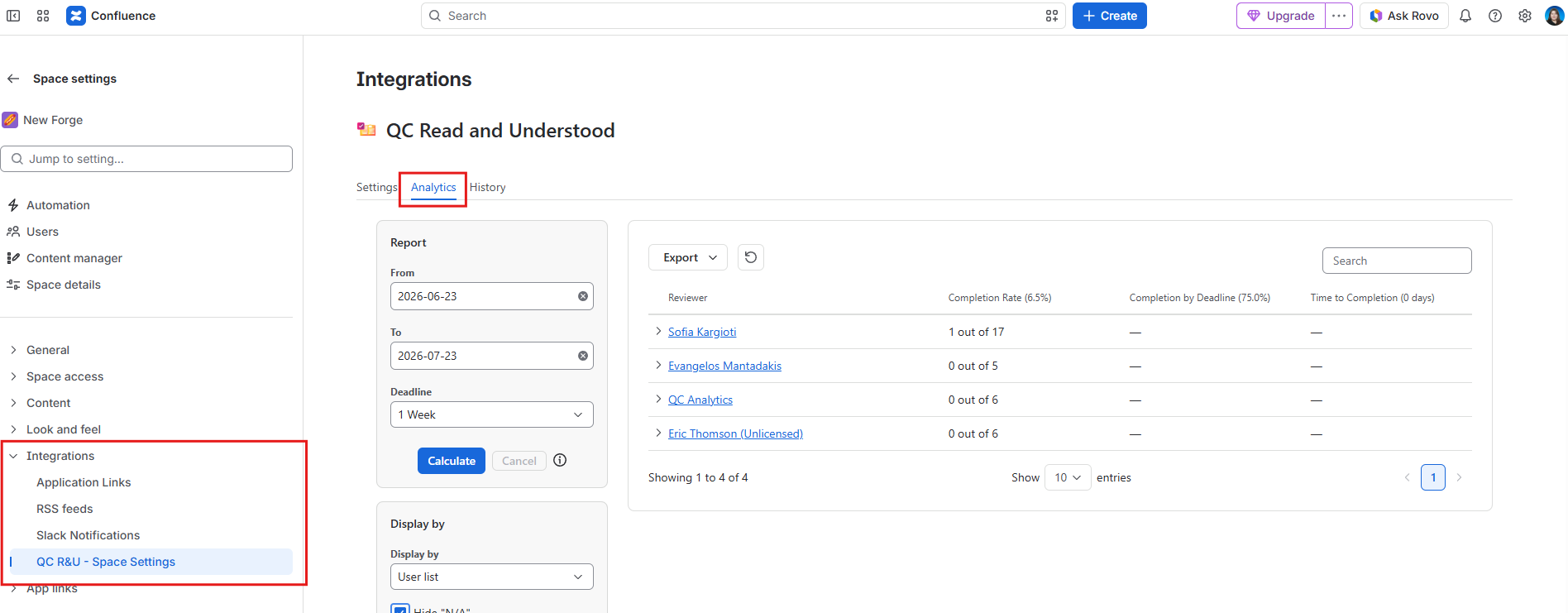This screenshot has height=613, width=1568.
Task: Open RSS feeds settings
Action: click(65, 509)
